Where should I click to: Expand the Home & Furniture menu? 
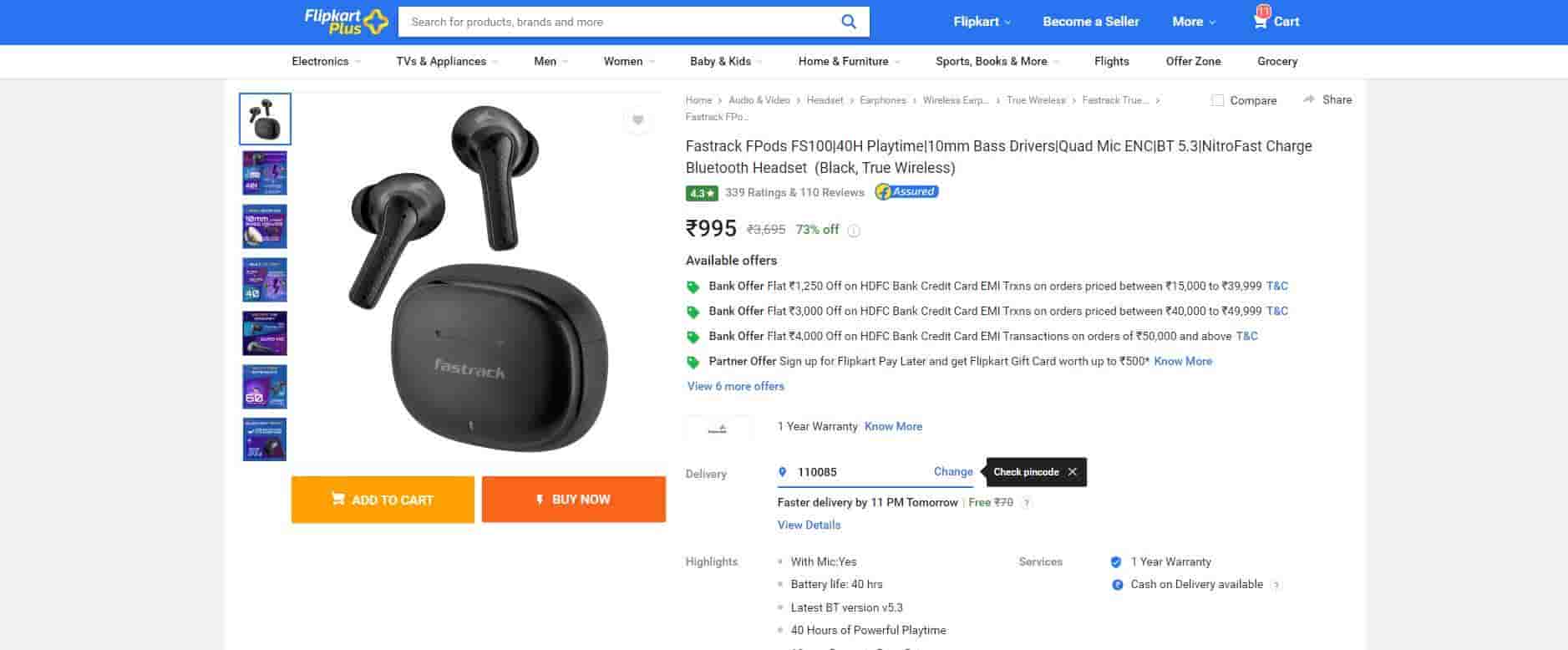[849, 62]
